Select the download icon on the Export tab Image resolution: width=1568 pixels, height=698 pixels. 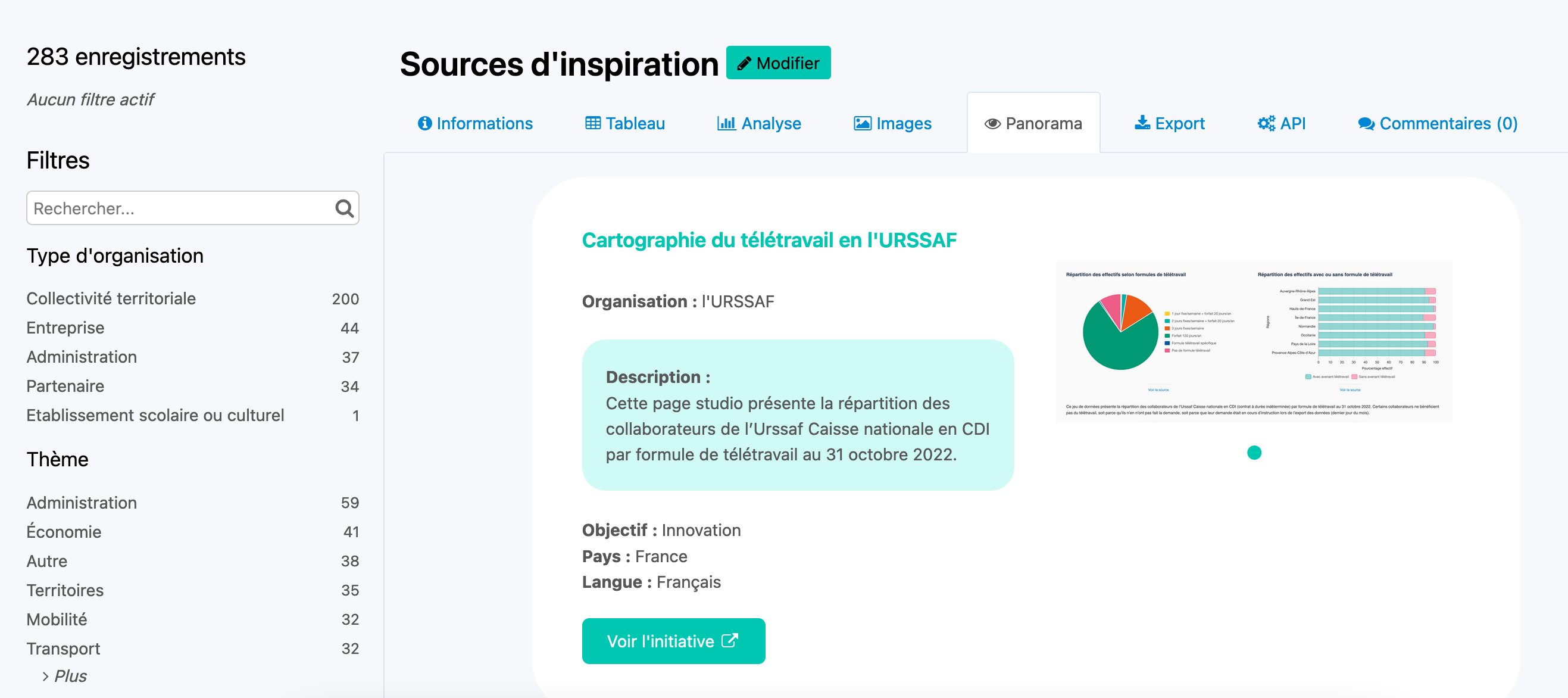(1142, 123)
